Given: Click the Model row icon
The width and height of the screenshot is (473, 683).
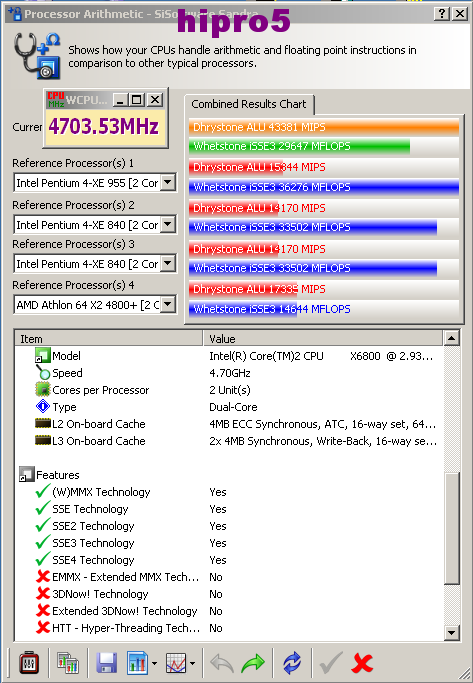Looking at the screenshot, I should pos(43,355).
